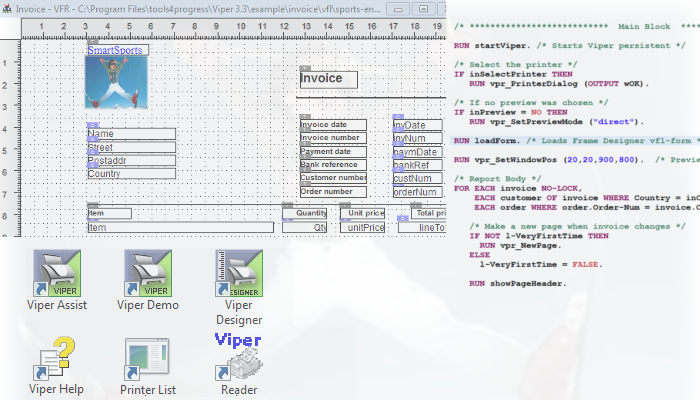The width and height of the screenshot is (700, 400).
Task: Select the lineTo detail field
Action: [422, 227]
